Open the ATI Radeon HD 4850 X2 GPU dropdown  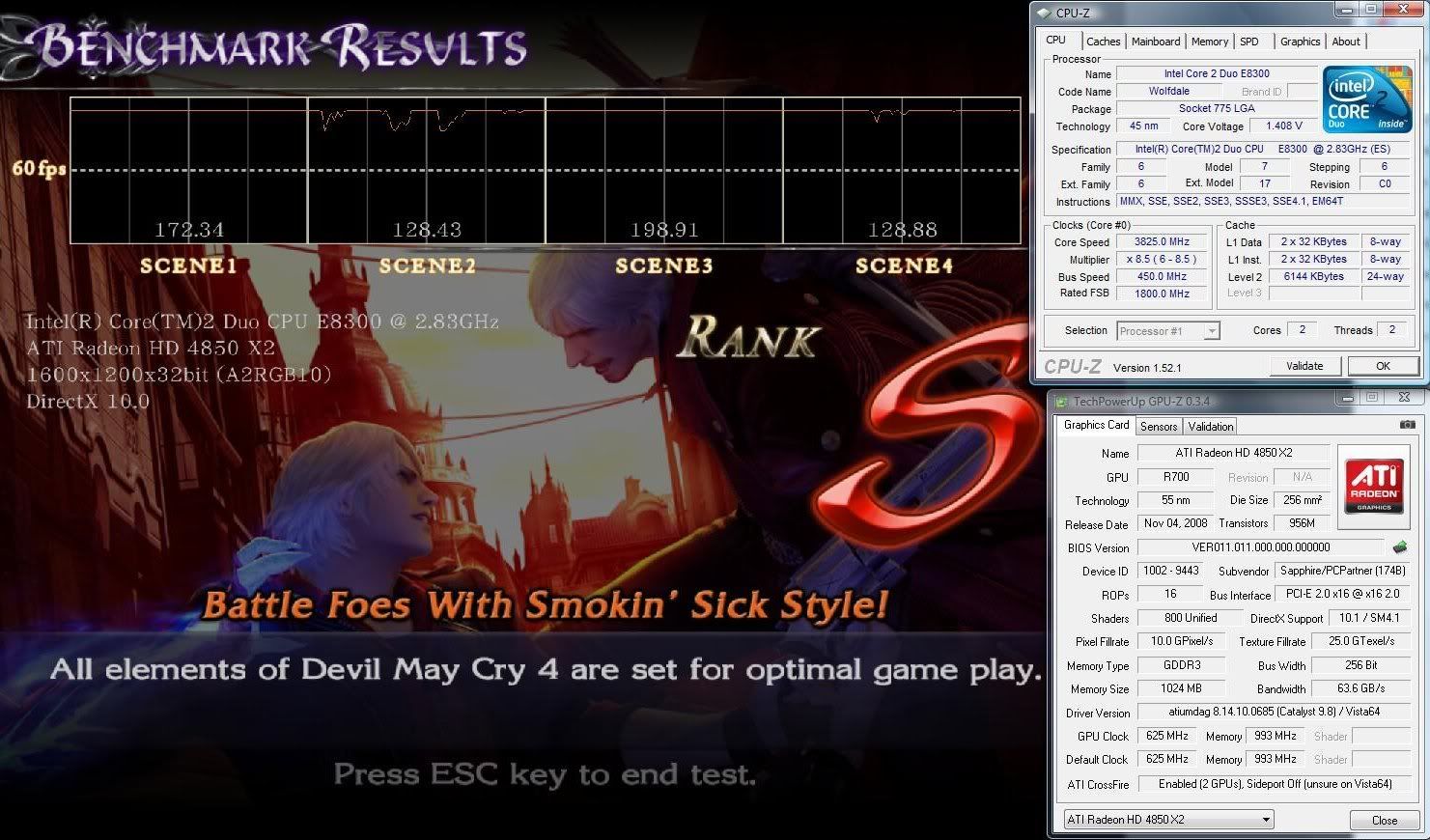pyautogui.click(x=1167, y=820)
